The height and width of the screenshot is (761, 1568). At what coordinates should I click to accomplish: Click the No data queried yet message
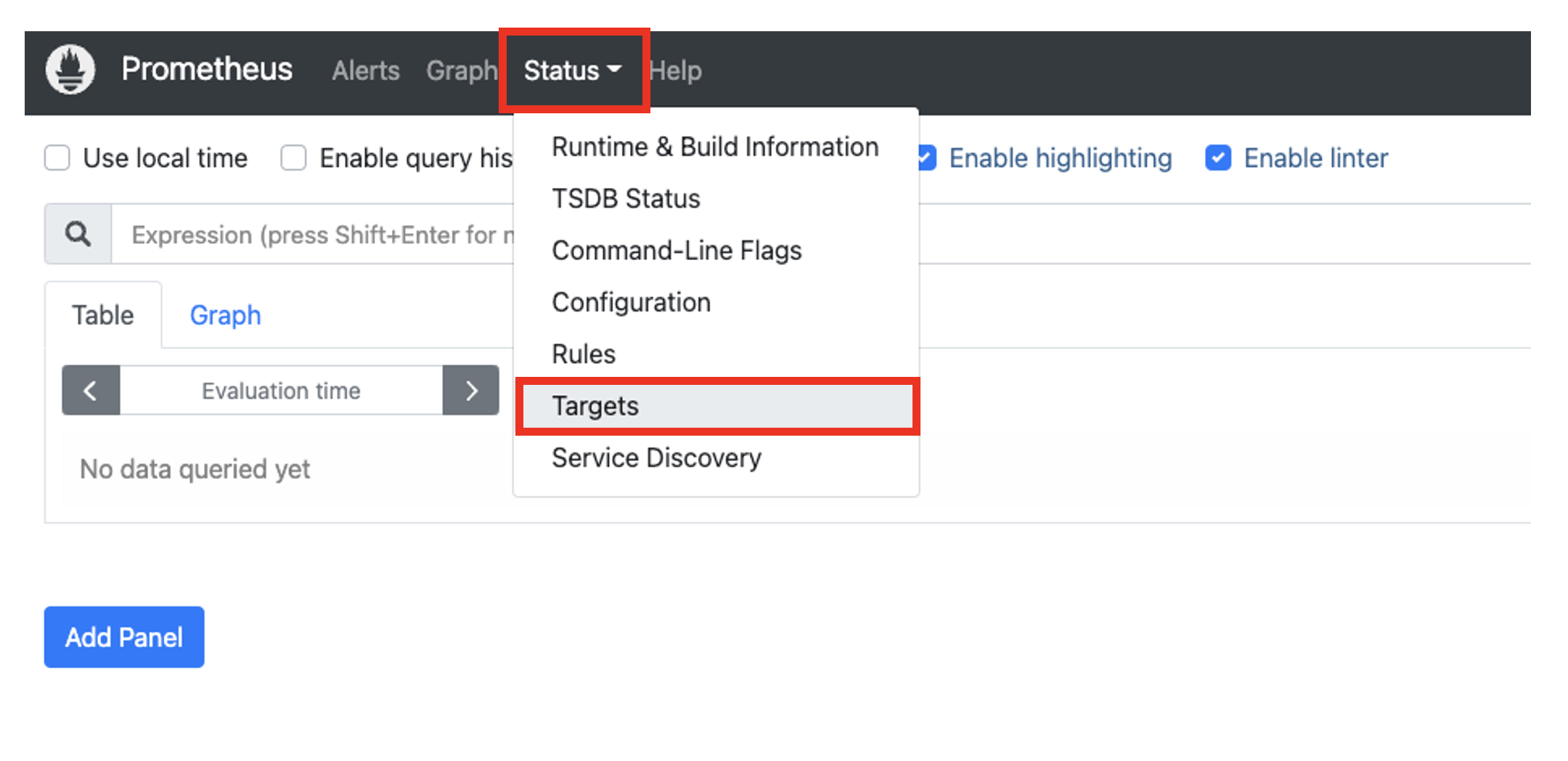(x=195, y=469)
